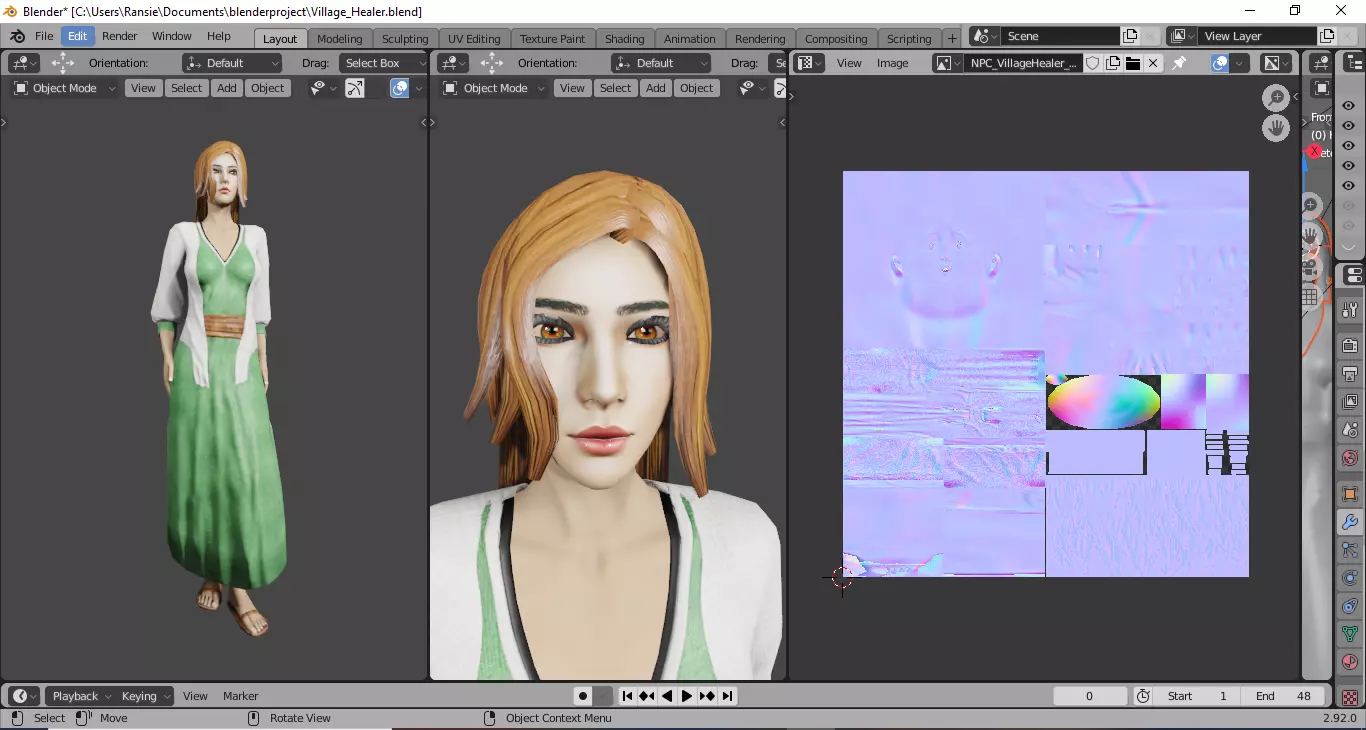1366x730 pixels.
Task: Open the timeline editor type dropdown
Action: 24,696
